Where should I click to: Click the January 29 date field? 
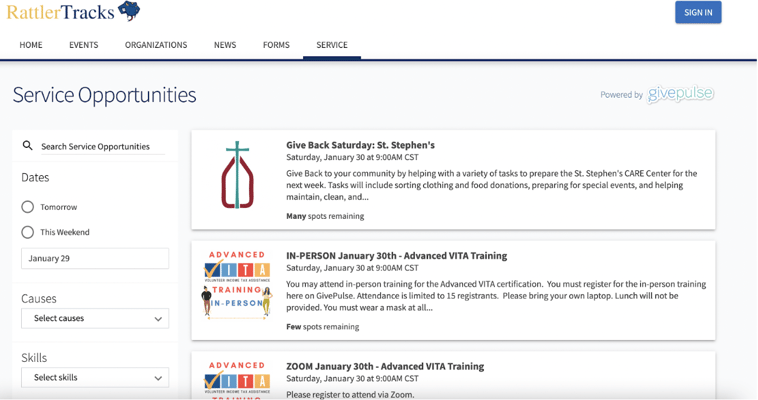pos(95,258)
